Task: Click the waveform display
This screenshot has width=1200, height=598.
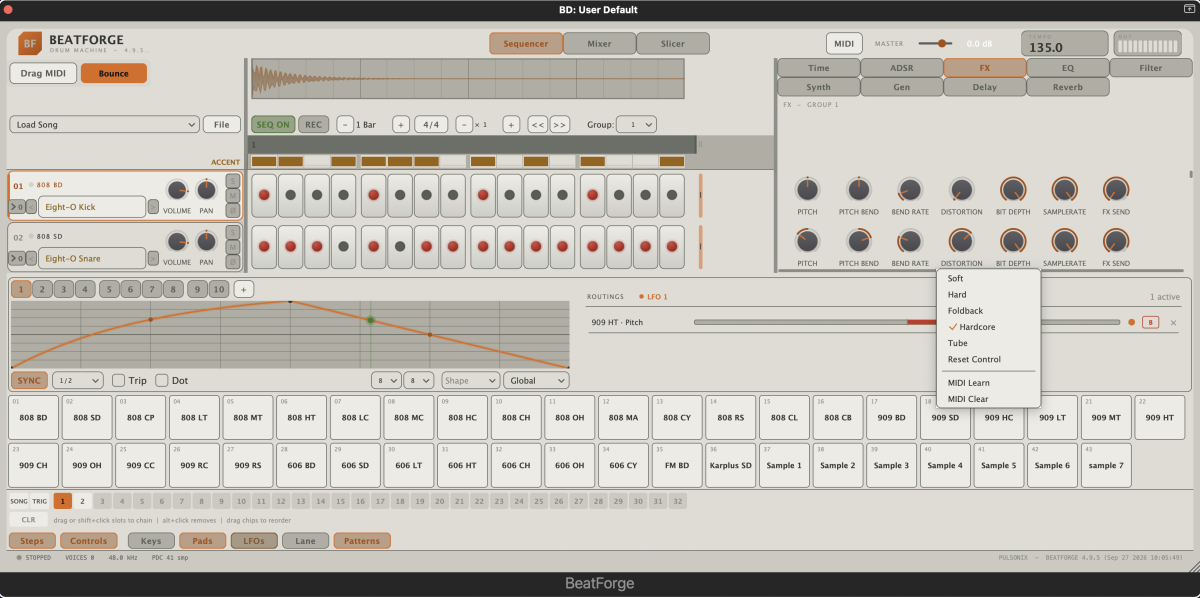Action: 467,78
